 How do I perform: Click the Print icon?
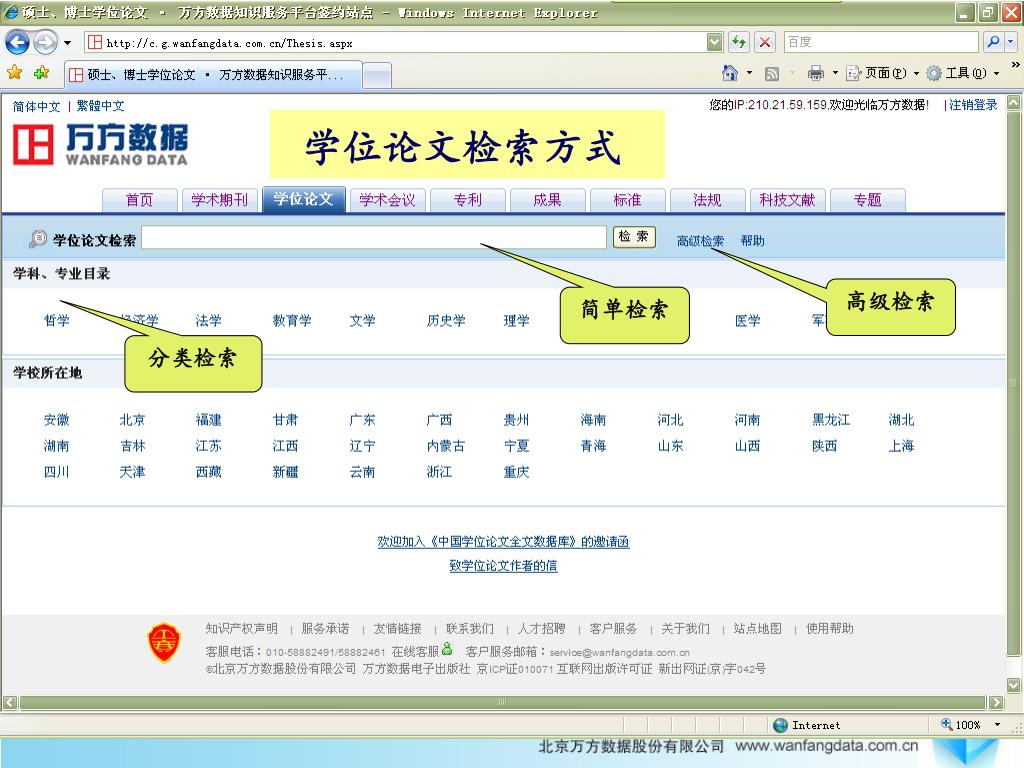816,72
